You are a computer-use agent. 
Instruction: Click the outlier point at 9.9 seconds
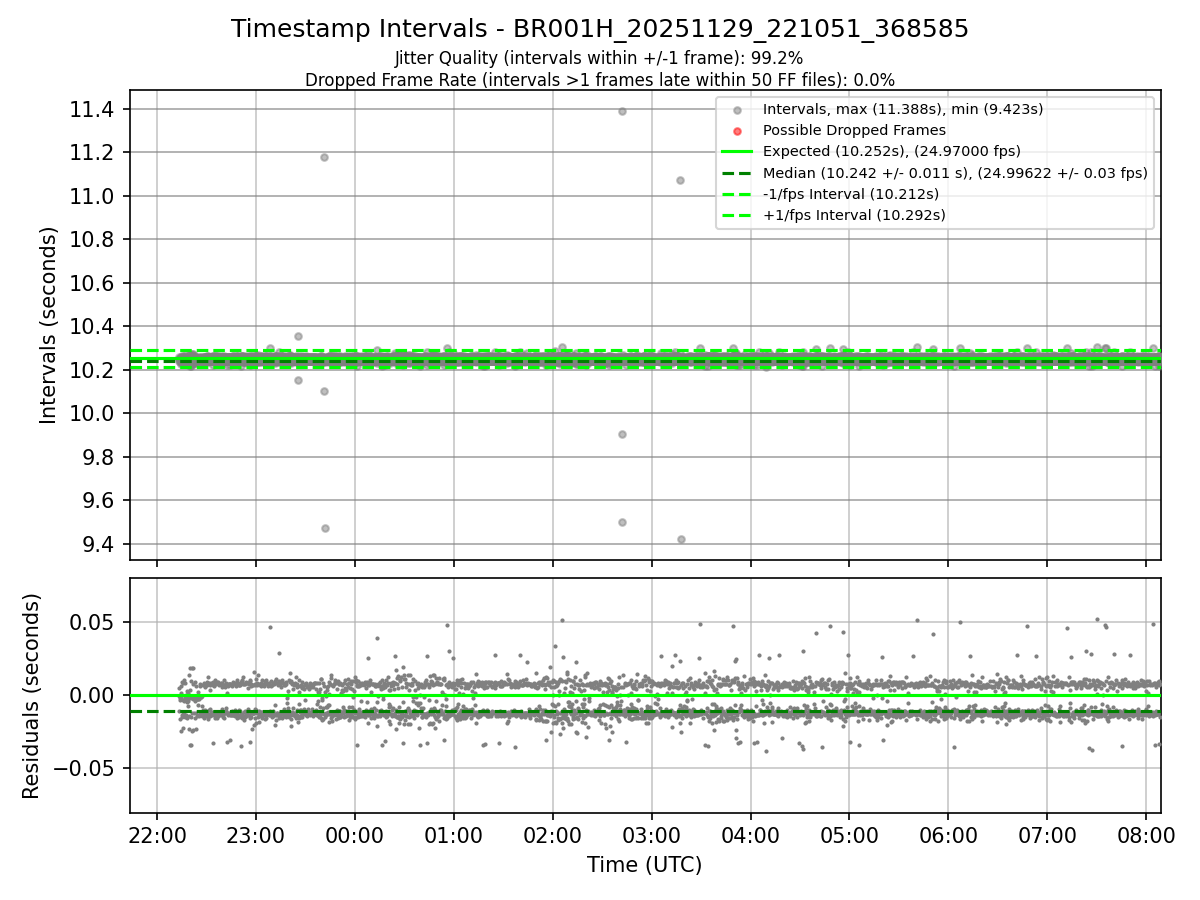click(622, 434)
